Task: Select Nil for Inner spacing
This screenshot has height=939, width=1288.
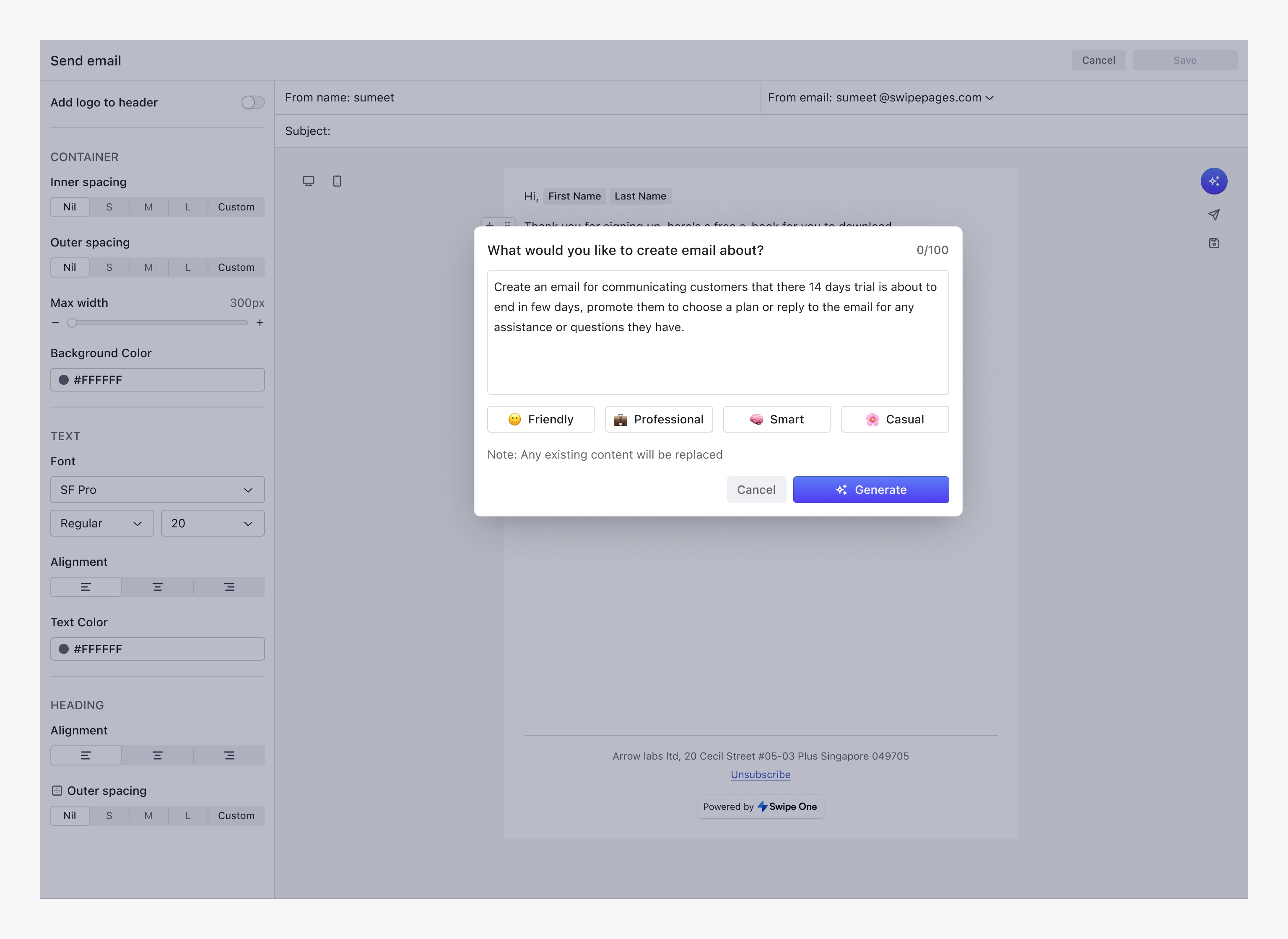Action: tap(70, 207)
